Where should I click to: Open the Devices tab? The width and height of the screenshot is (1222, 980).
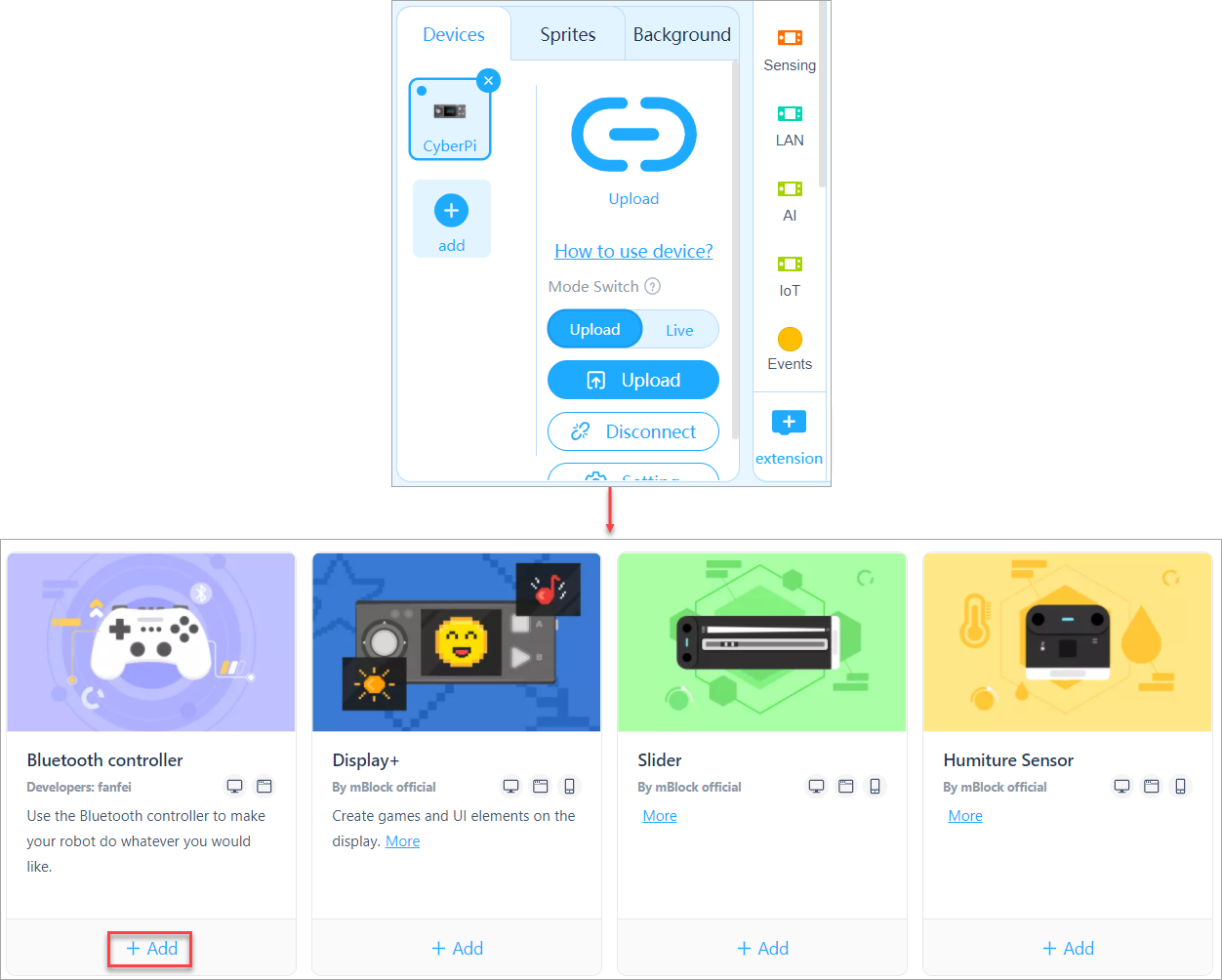[x=453, y=35]
